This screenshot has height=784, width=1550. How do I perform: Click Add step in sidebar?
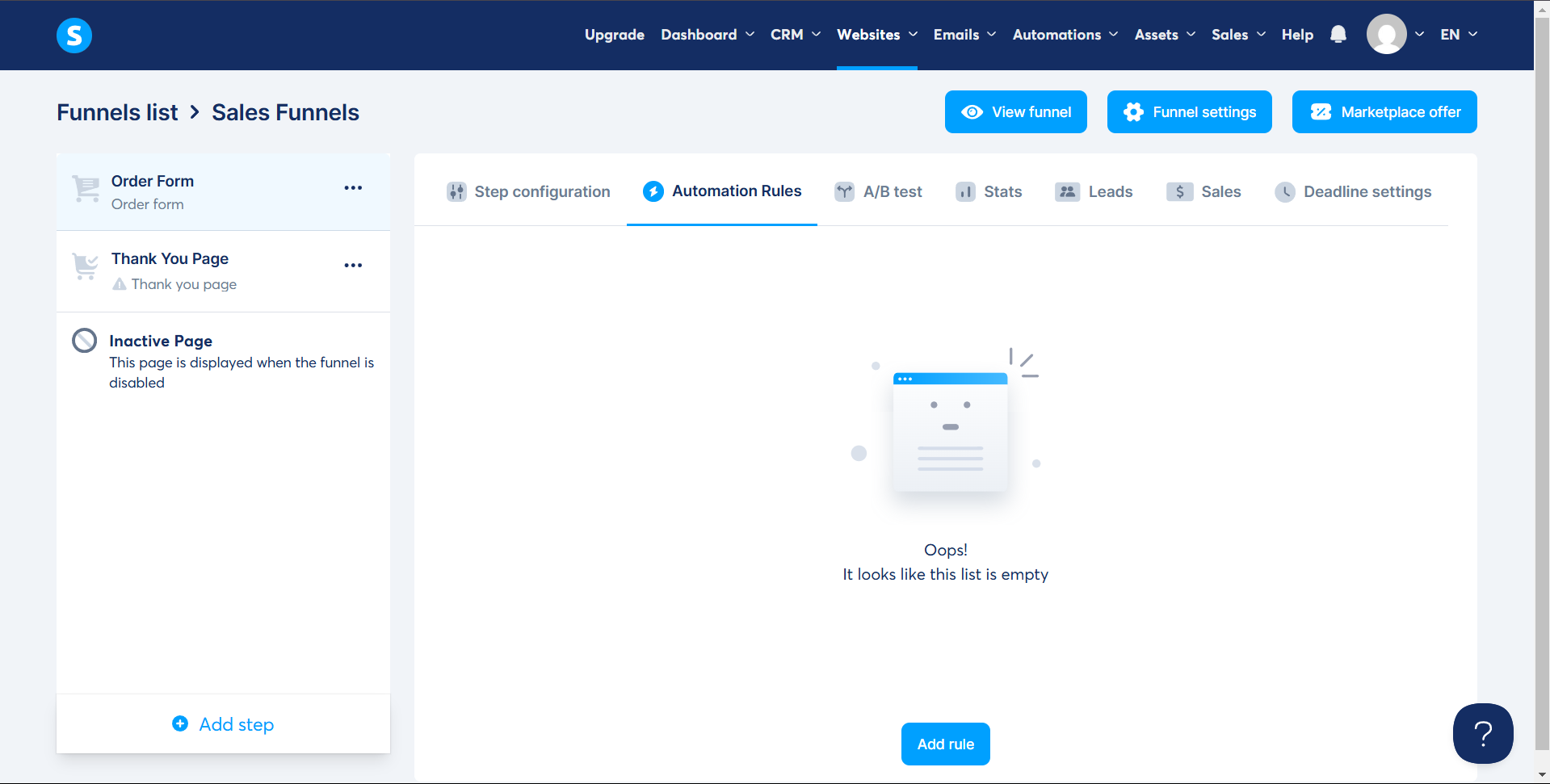click(224, 724)
